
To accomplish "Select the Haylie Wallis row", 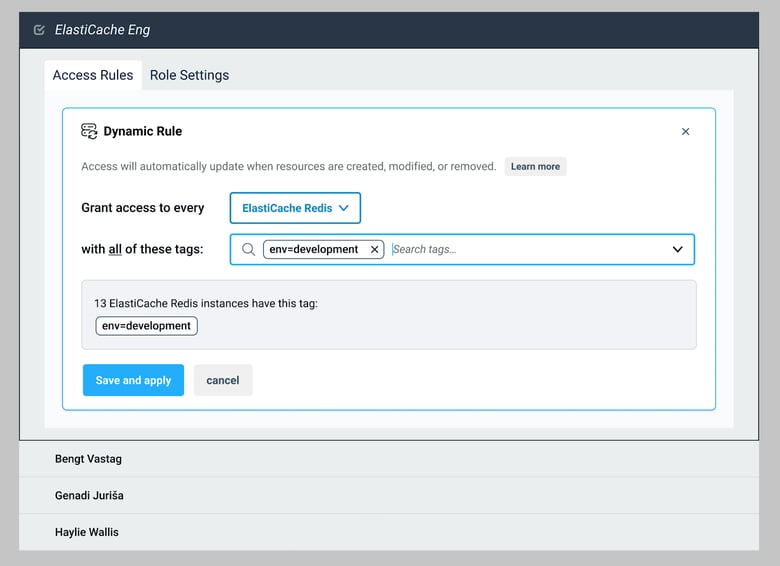I will point(86,532).
